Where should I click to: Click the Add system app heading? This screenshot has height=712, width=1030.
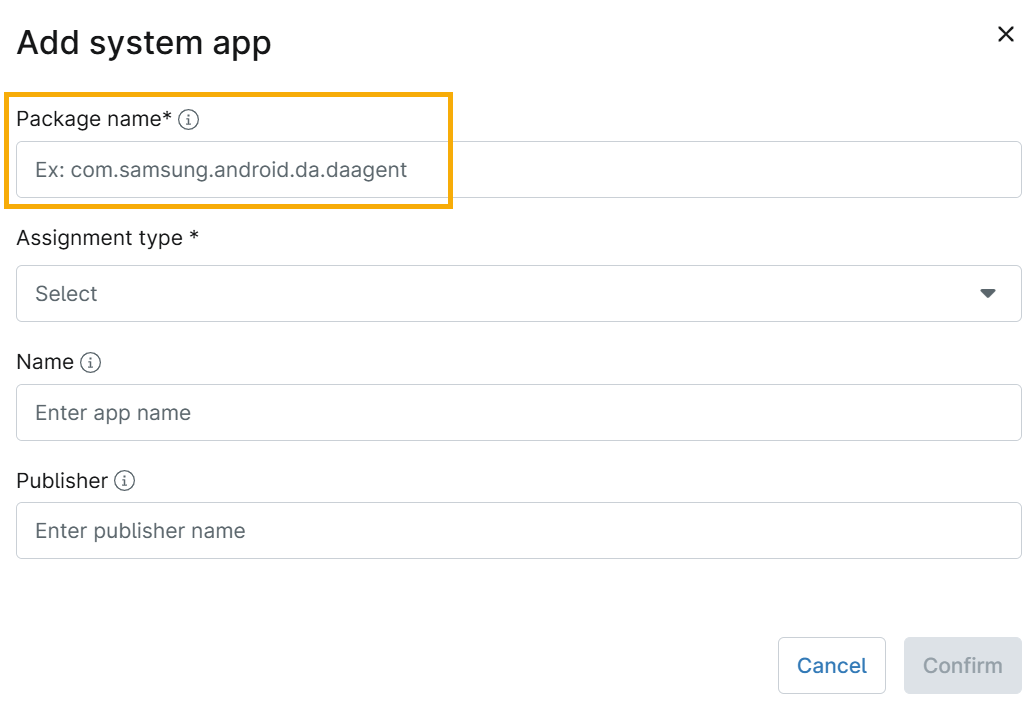[144, 44]
